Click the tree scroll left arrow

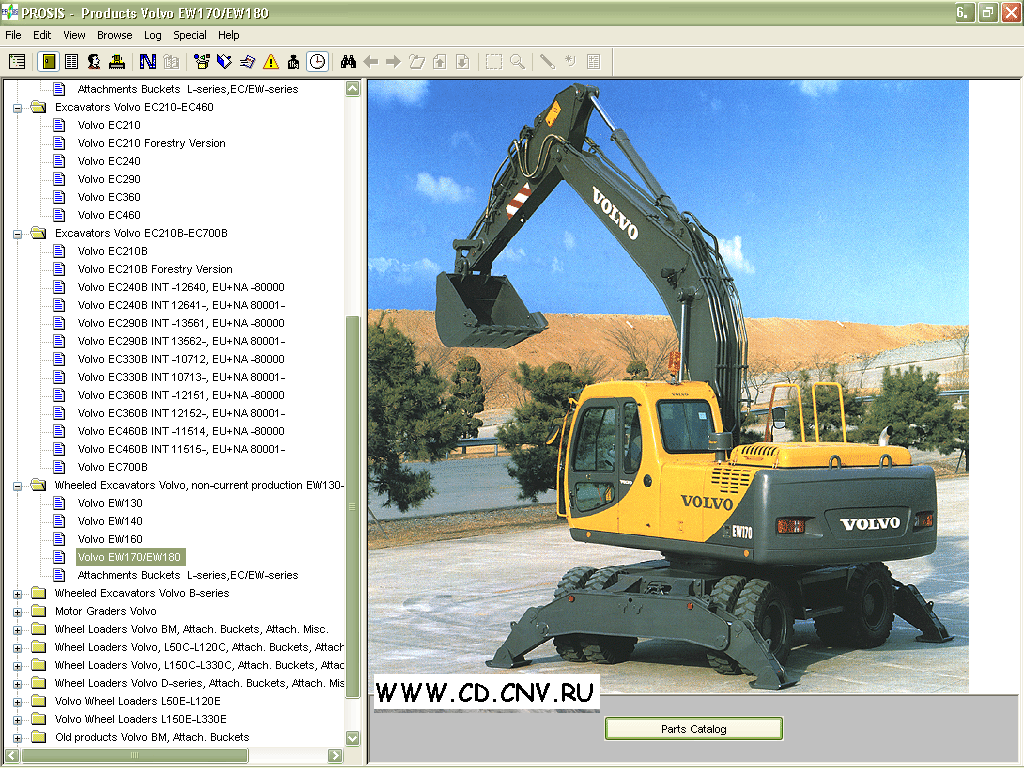(12, 756)
